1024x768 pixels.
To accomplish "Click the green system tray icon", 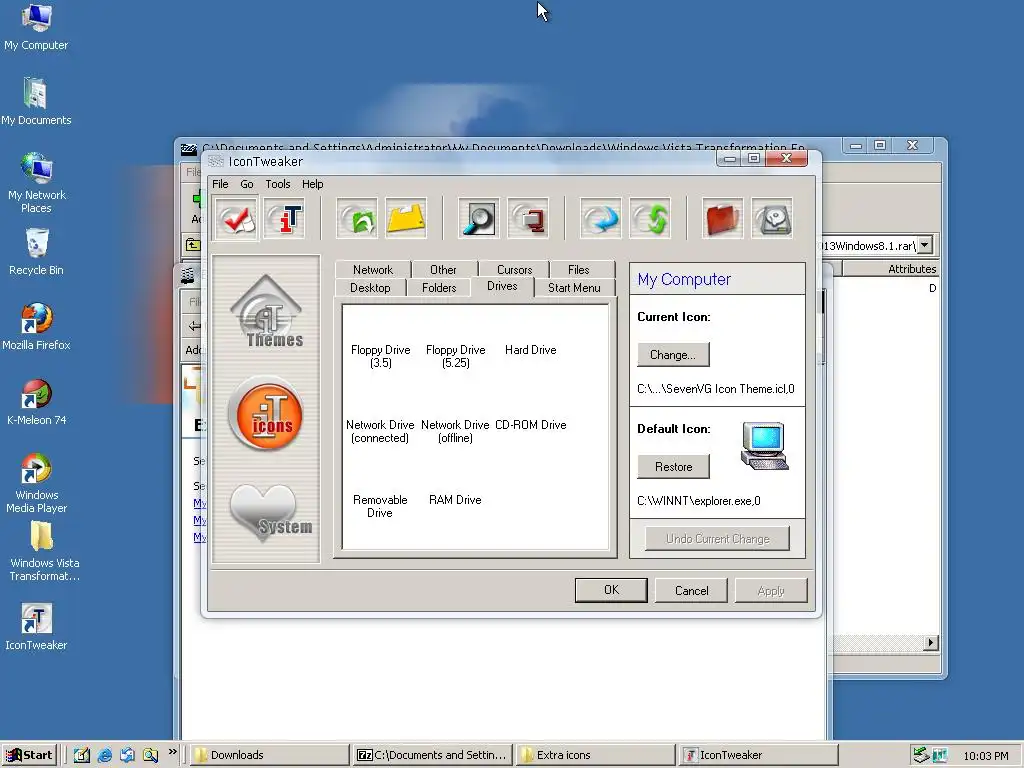I will click(921, 755).
